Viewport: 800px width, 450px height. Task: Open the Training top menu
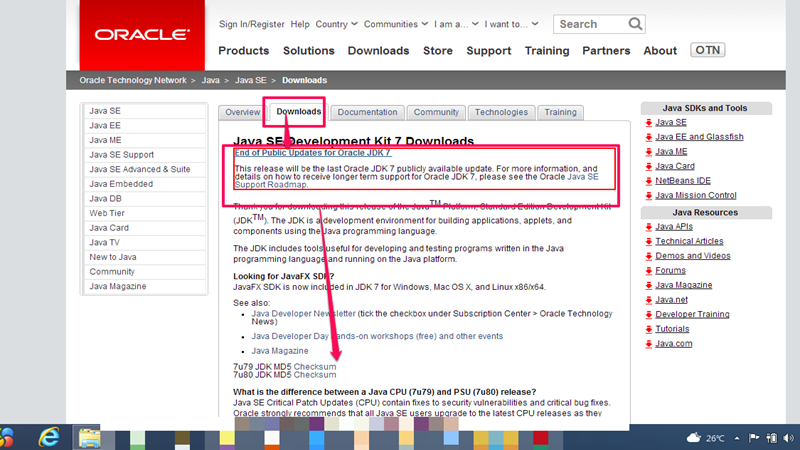(547, 51)
